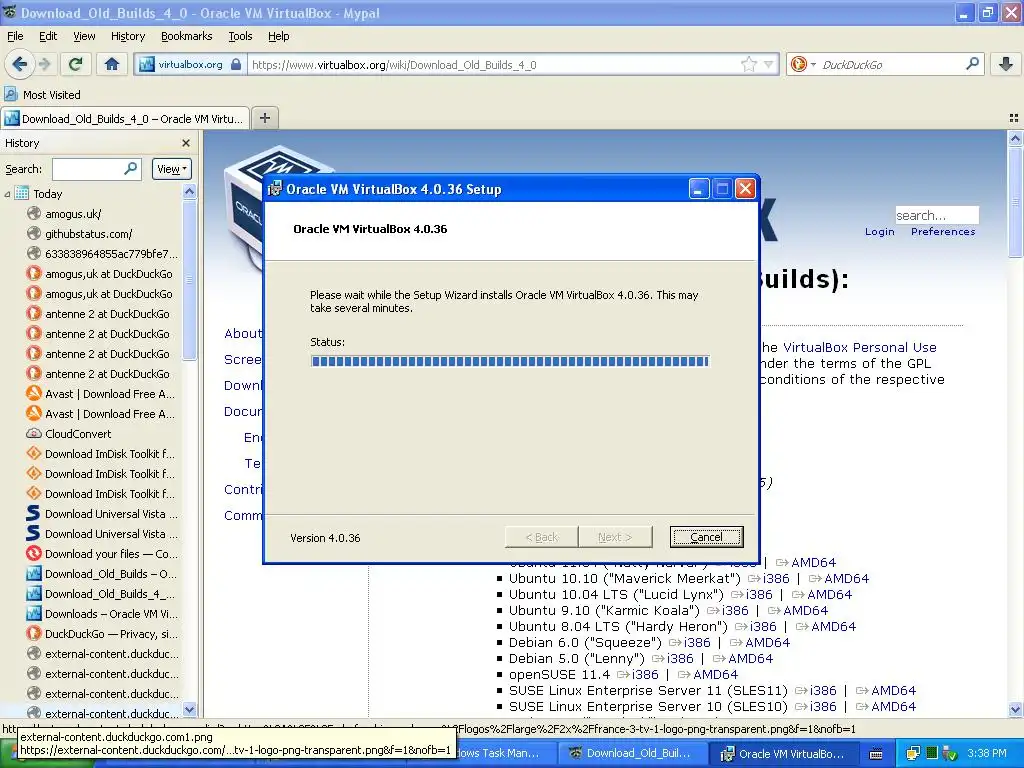Reload the page with the refresh icon

76,64
